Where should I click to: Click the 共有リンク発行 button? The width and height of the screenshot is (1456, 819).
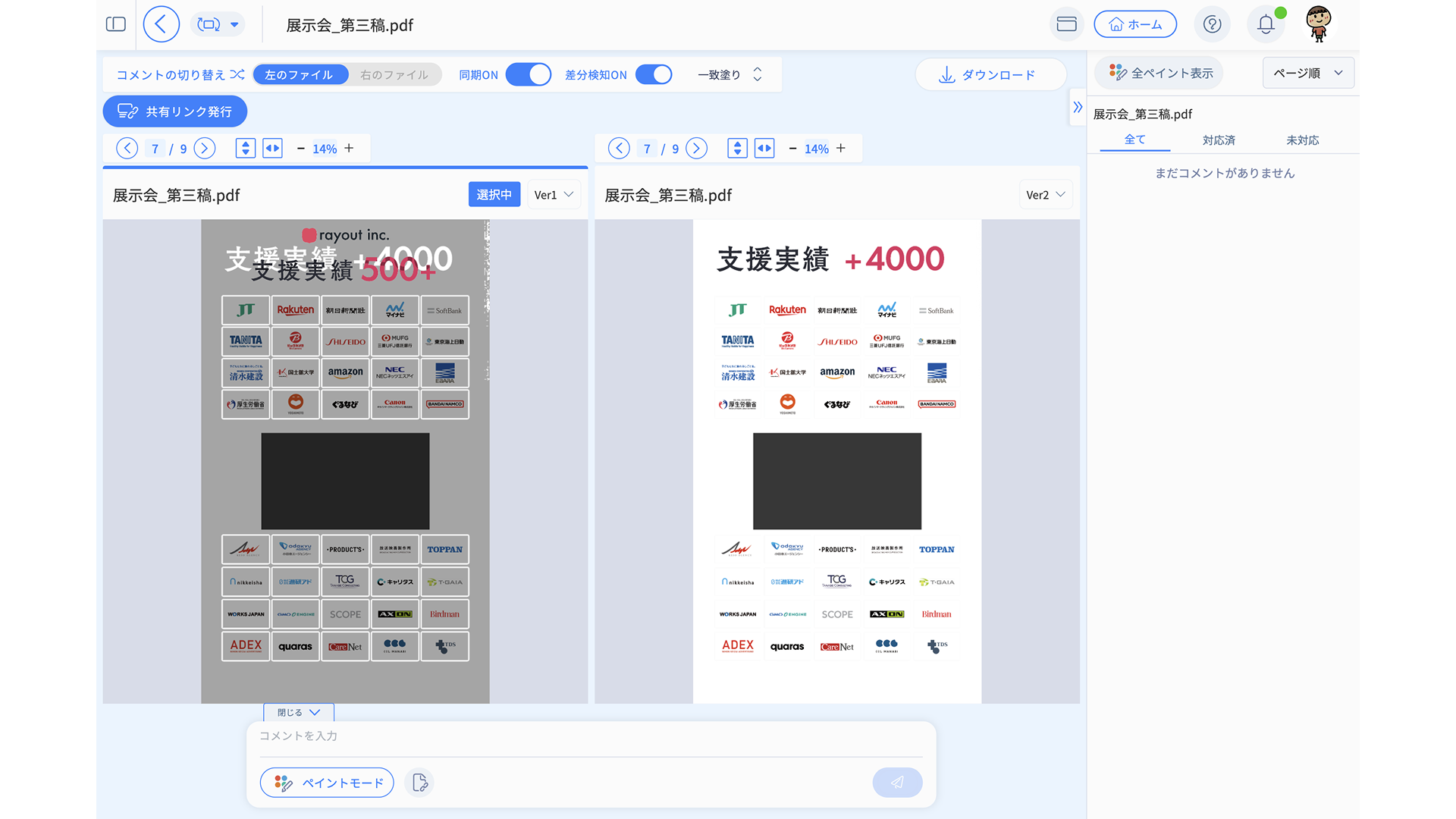(175, 111)
